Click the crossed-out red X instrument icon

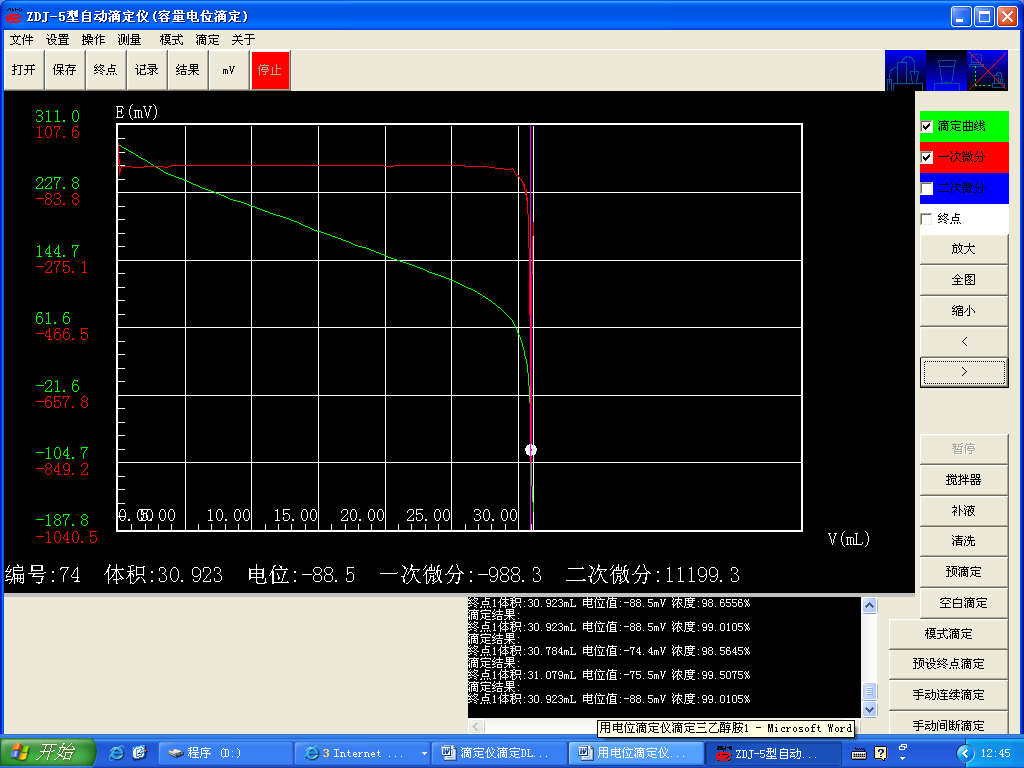[x=987, y=71]
